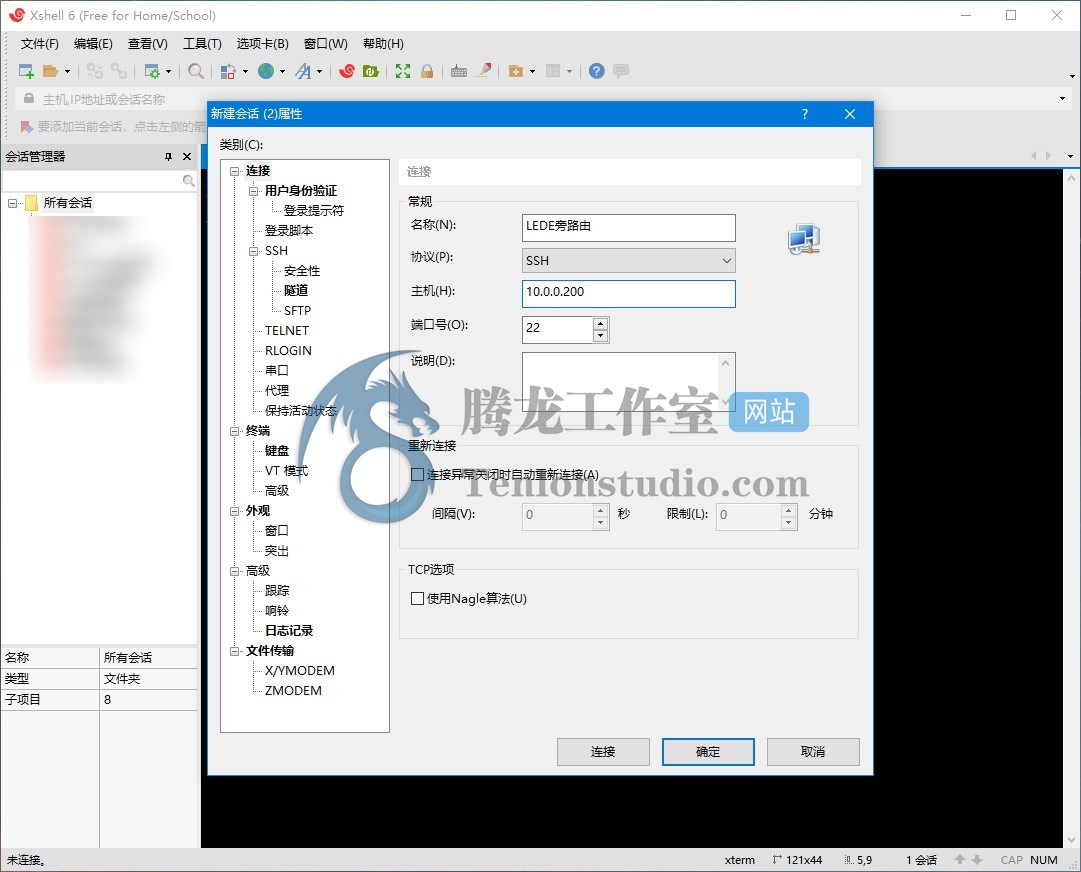The width and height of the screenshot is (1081, 872).
Task: Decrease port number with down arrow
Action: tap(600, 336)
